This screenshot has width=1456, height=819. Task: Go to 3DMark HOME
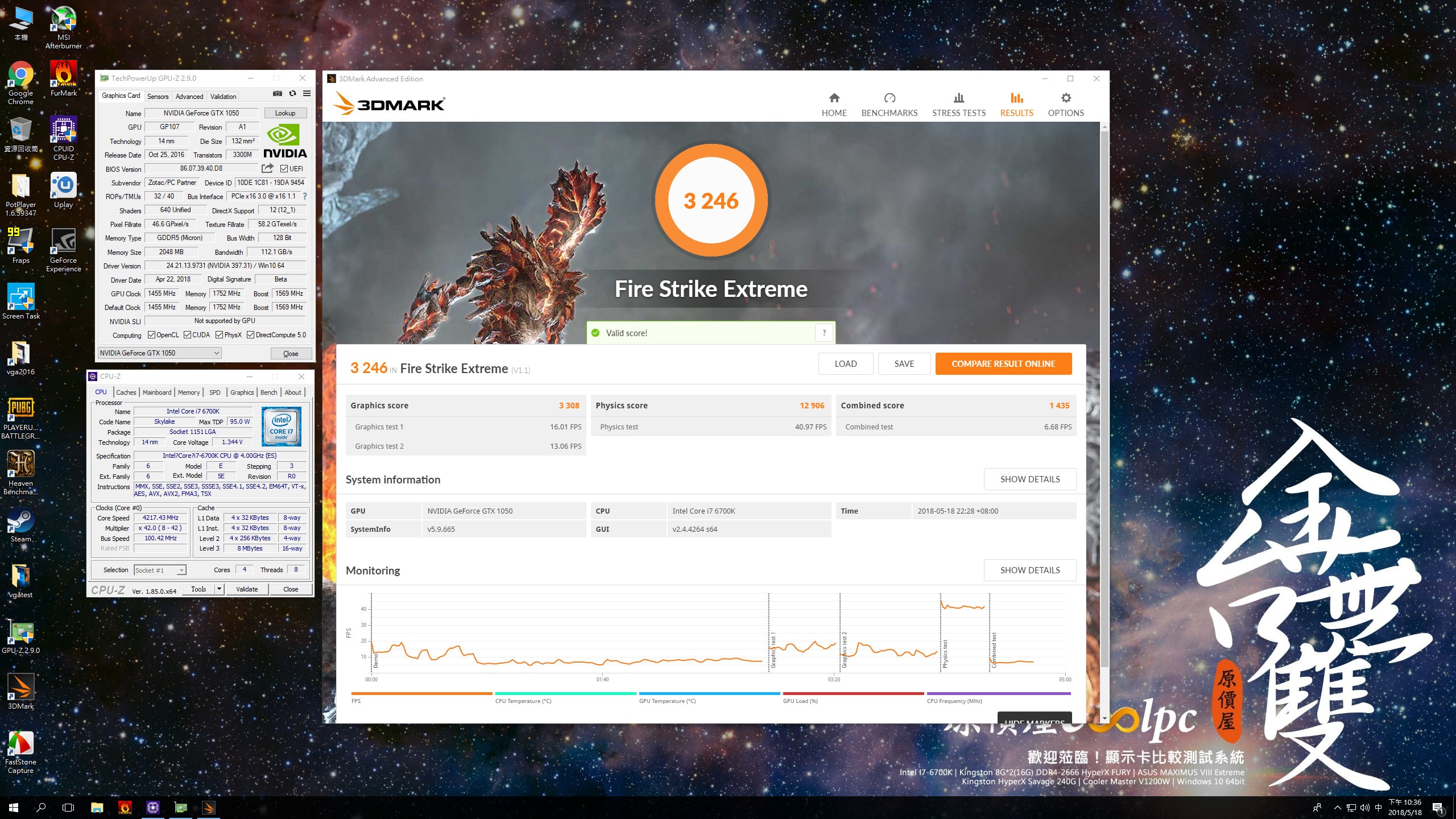[x=834, y=105]
